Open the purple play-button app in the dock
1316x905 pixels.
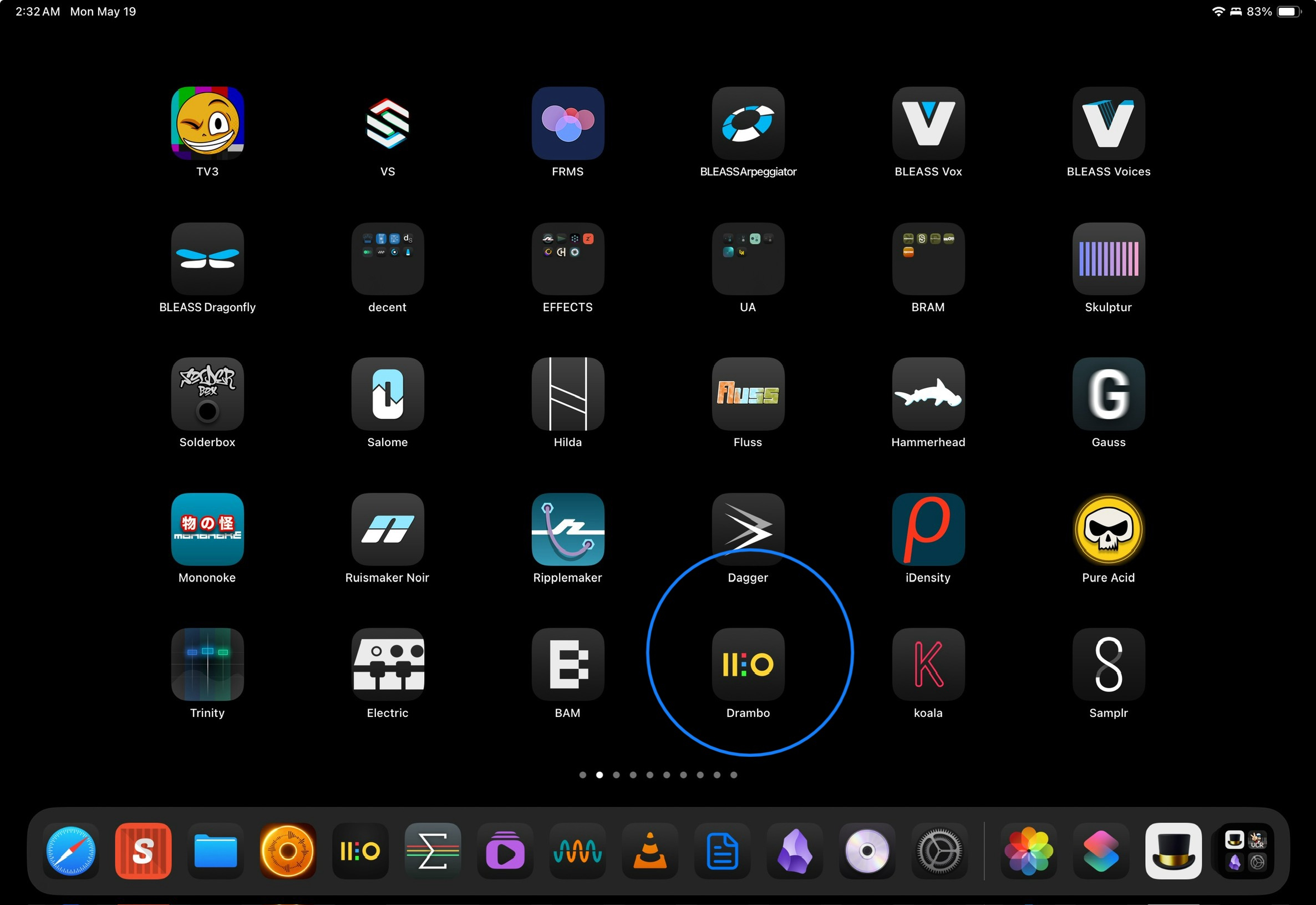tap(505, 851)
